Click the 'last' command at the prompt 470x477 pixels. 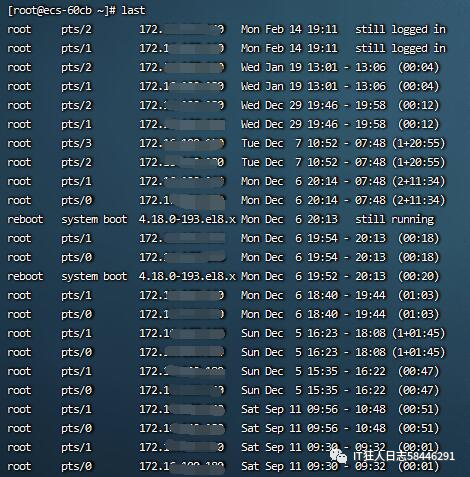[133, 10]
